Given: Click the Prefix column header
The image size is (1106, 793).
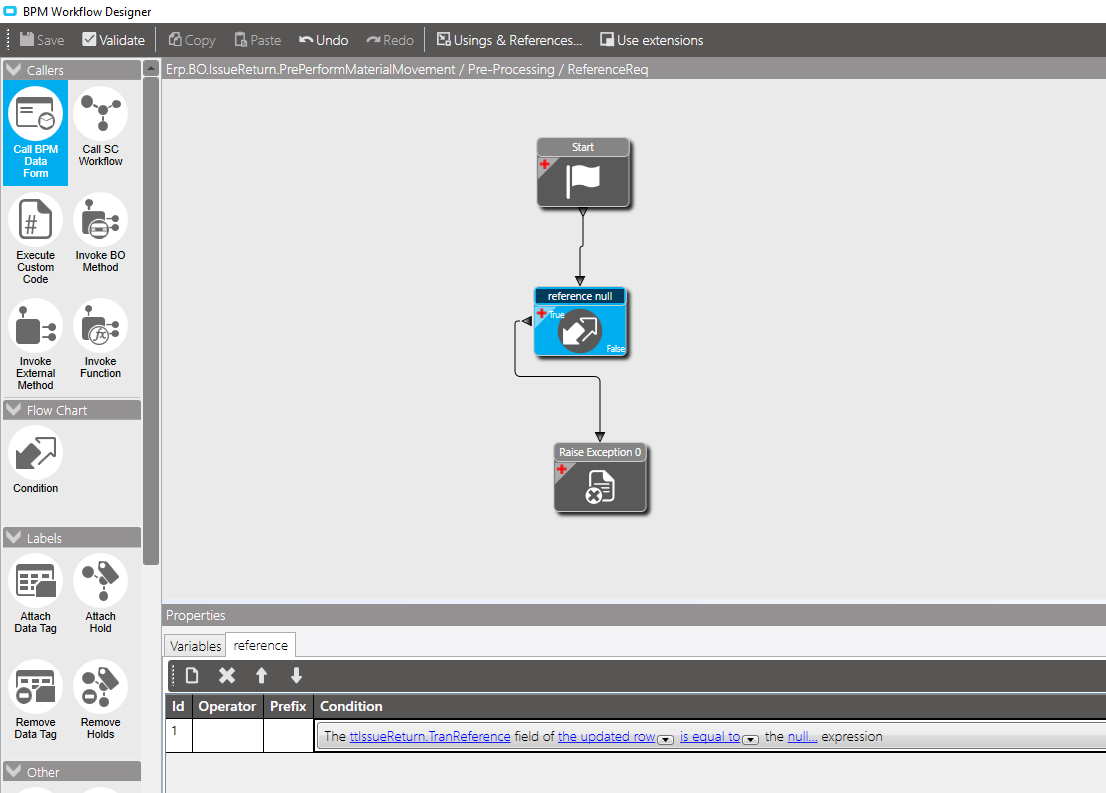Looking at the screenshot, I should 288,706.
